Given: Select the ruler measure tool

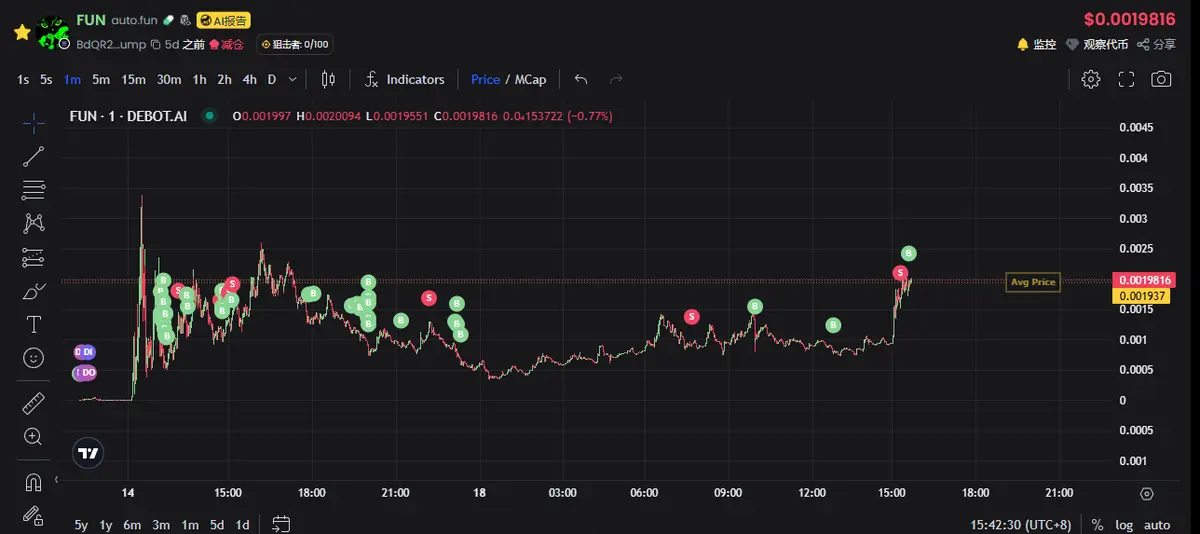Looking at the screenshot, I should coord(33,403).
